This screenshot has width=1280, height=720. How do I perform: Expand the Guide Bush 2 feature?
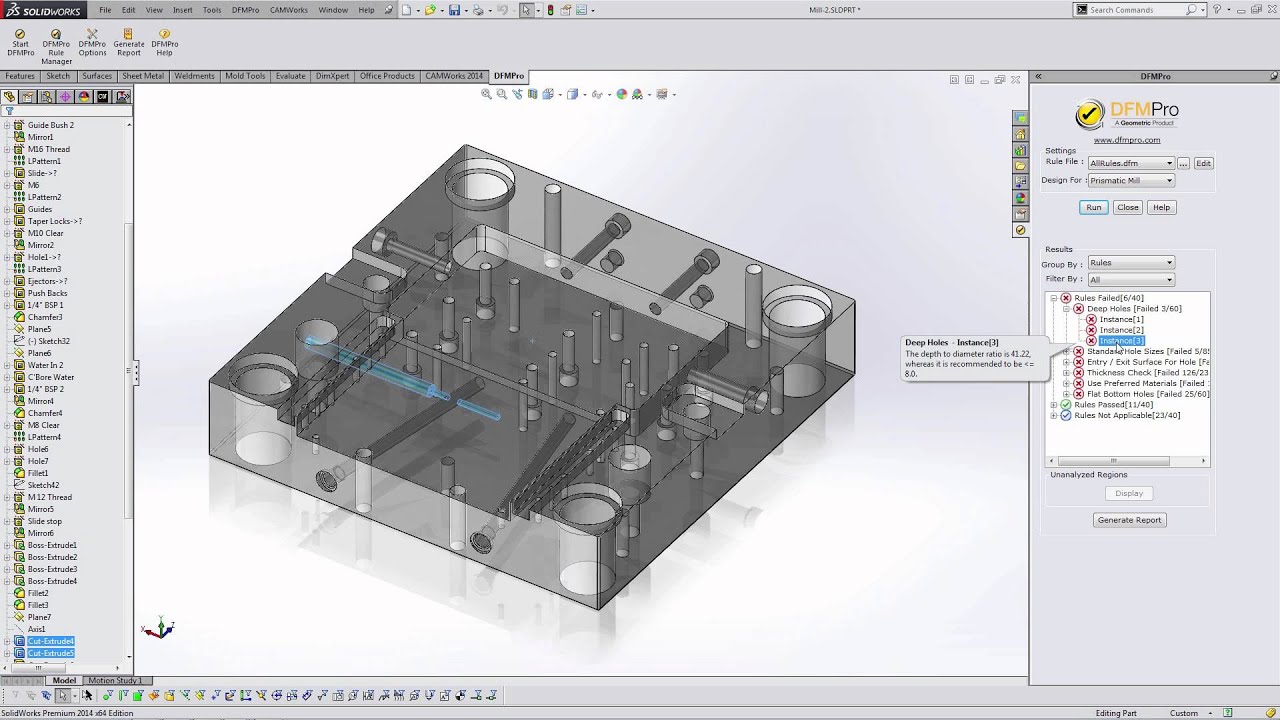coord(7,125)
